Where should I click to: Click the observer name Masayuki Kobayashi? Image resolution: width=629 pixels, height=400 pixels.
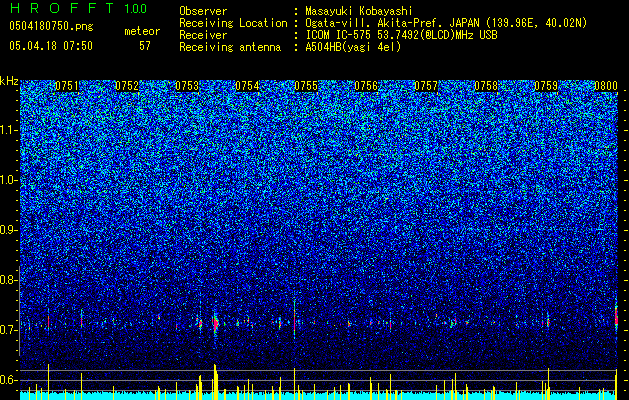[359, 11]
